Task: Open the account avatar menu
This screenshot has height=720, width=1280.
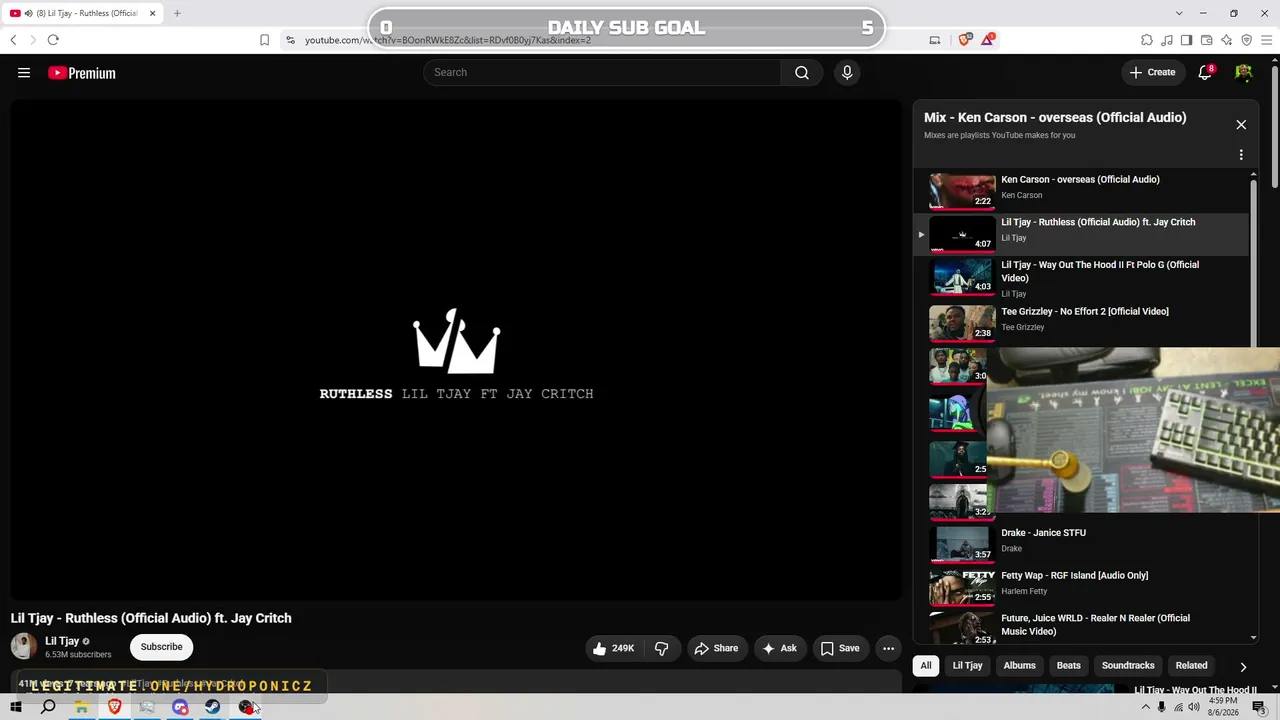Action: tap(1244, 72)
